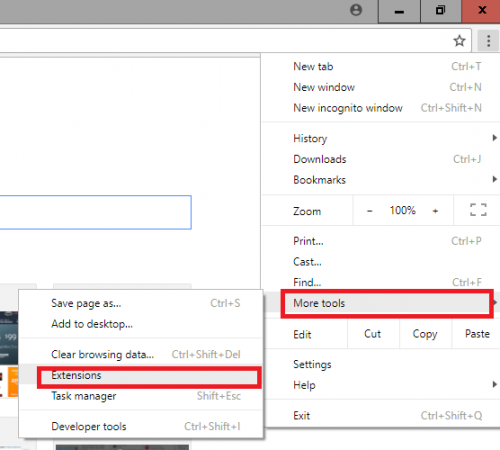Expand the History submenu arrow
The height and width of the screenshot is (450, 500).
pyautogui.click(x=495, y=138)
